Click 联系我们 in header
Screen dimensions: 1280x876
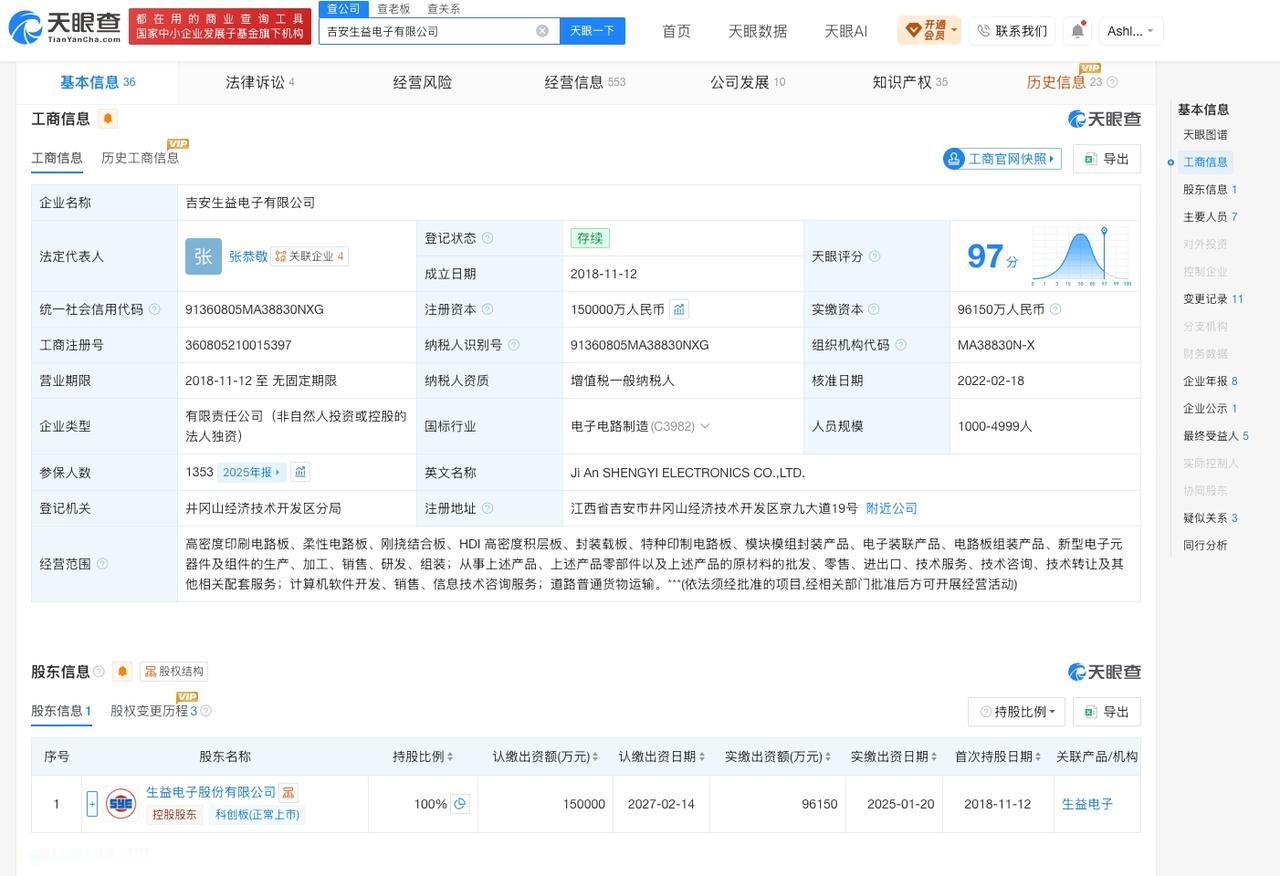1012,31
